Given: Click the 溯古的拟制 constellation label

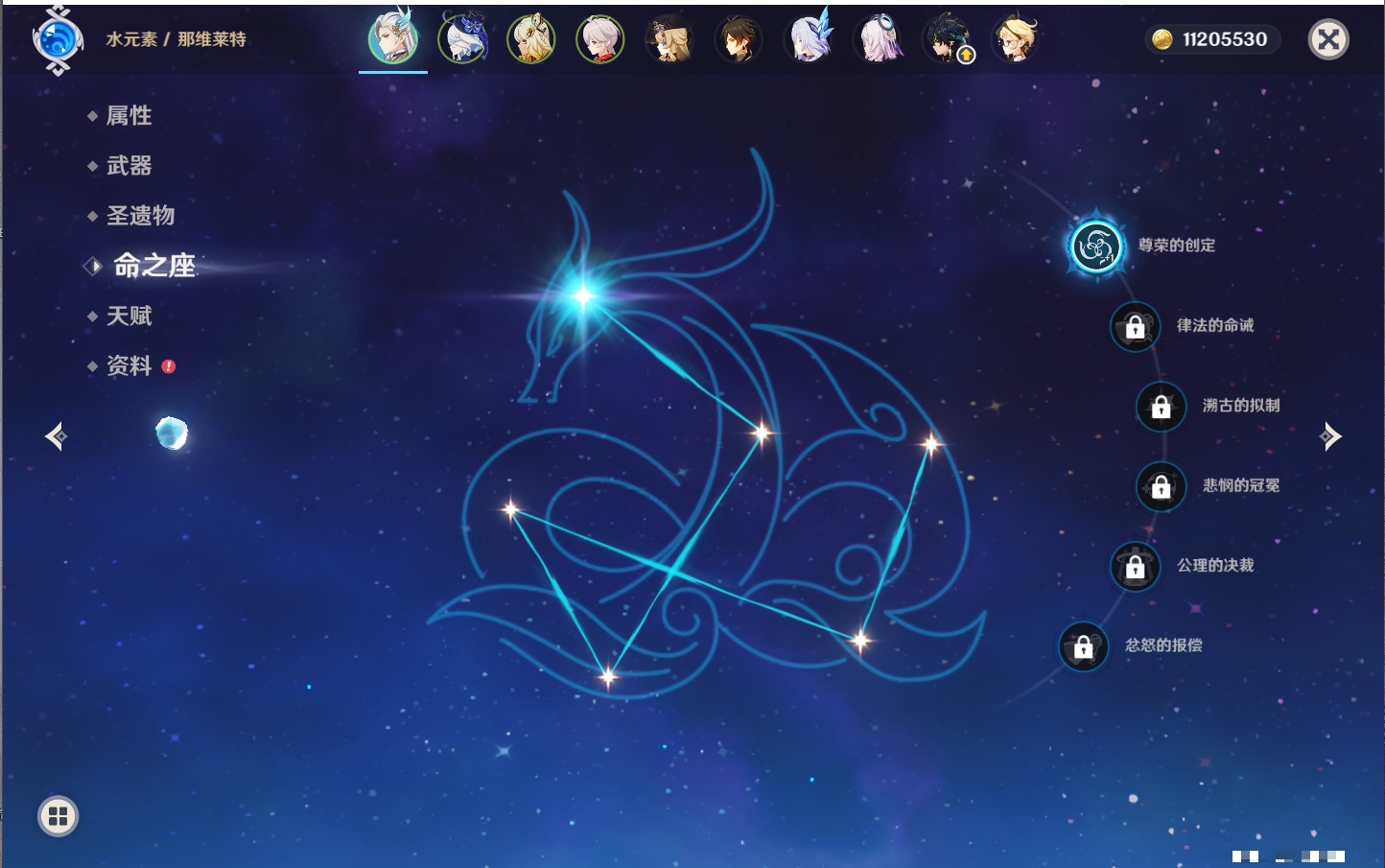Looking at the screenshot, I should pos(1241,405).
